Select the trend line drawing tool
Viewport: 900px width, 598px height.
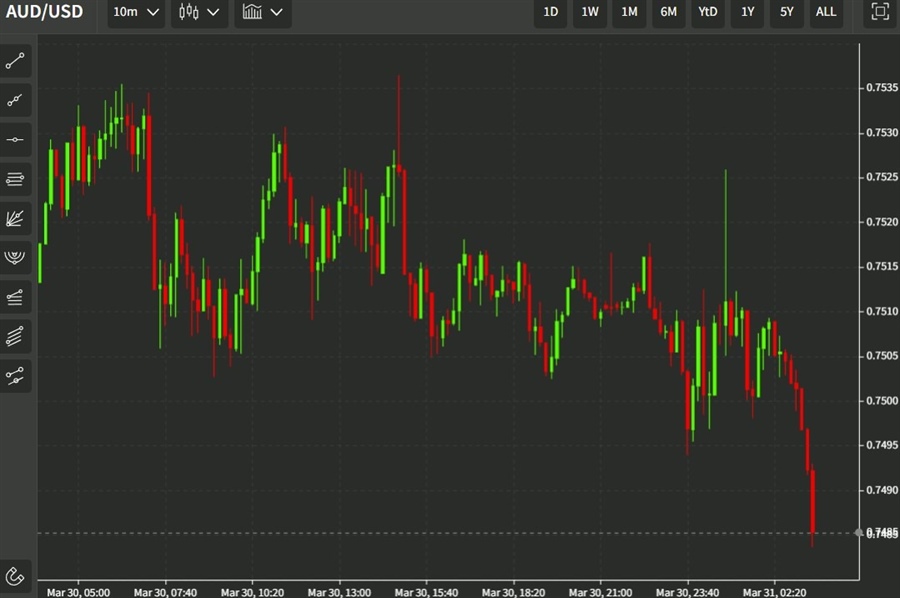[15, 61]
